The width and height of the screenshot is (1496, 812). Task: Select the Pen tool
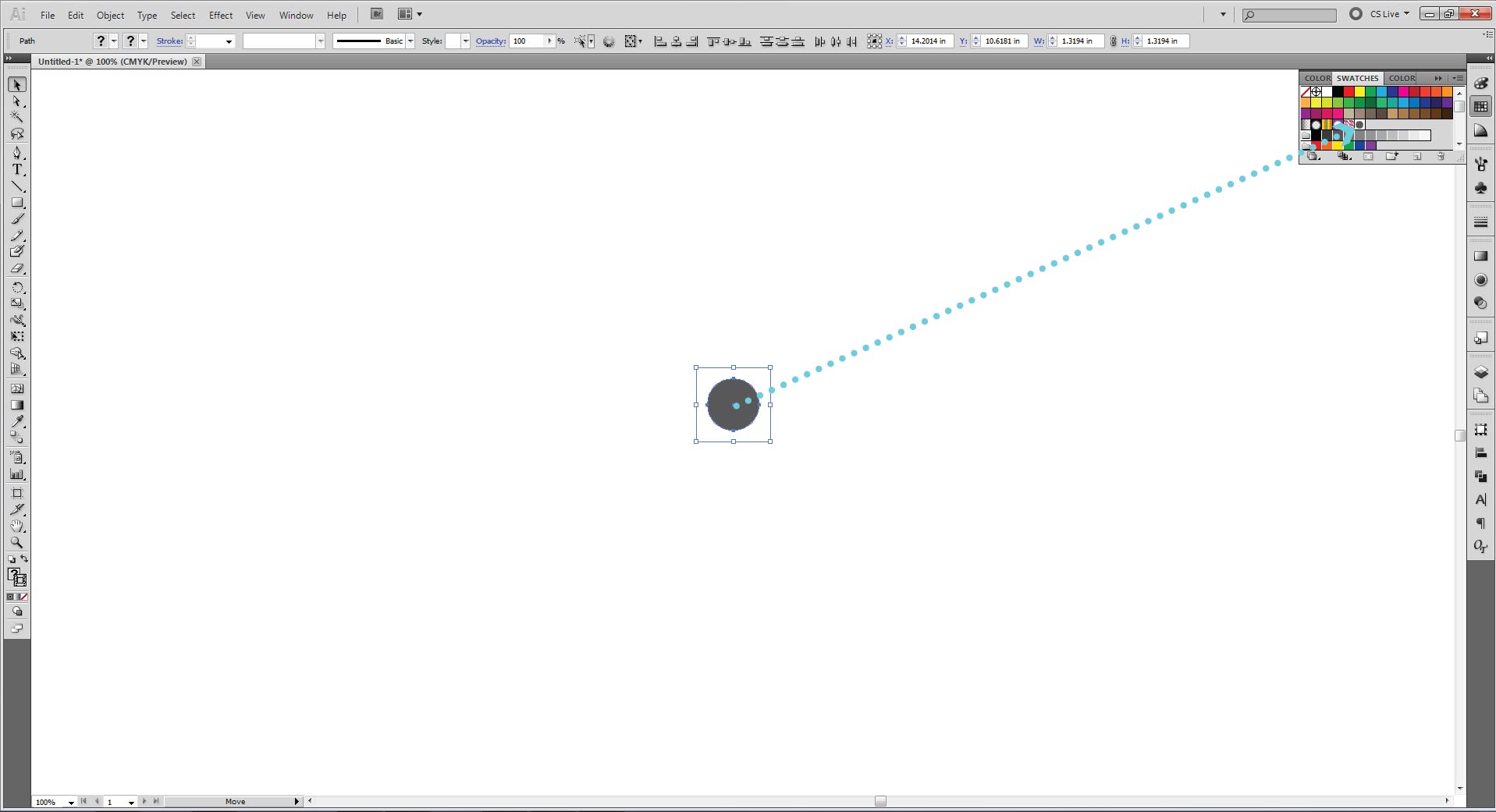pos(17,153)
